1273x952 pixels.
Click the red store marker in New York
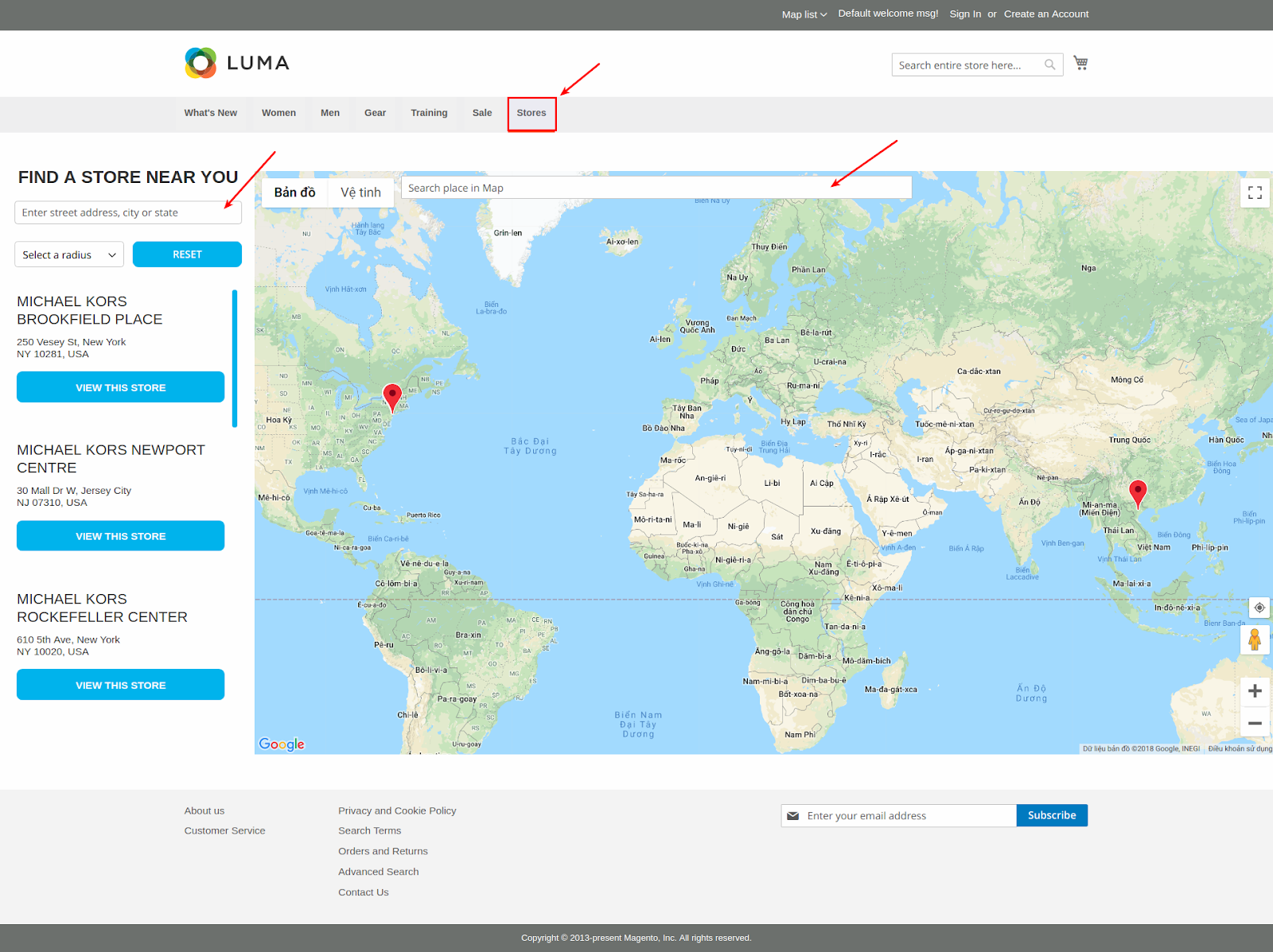click(x=392, y=397)
